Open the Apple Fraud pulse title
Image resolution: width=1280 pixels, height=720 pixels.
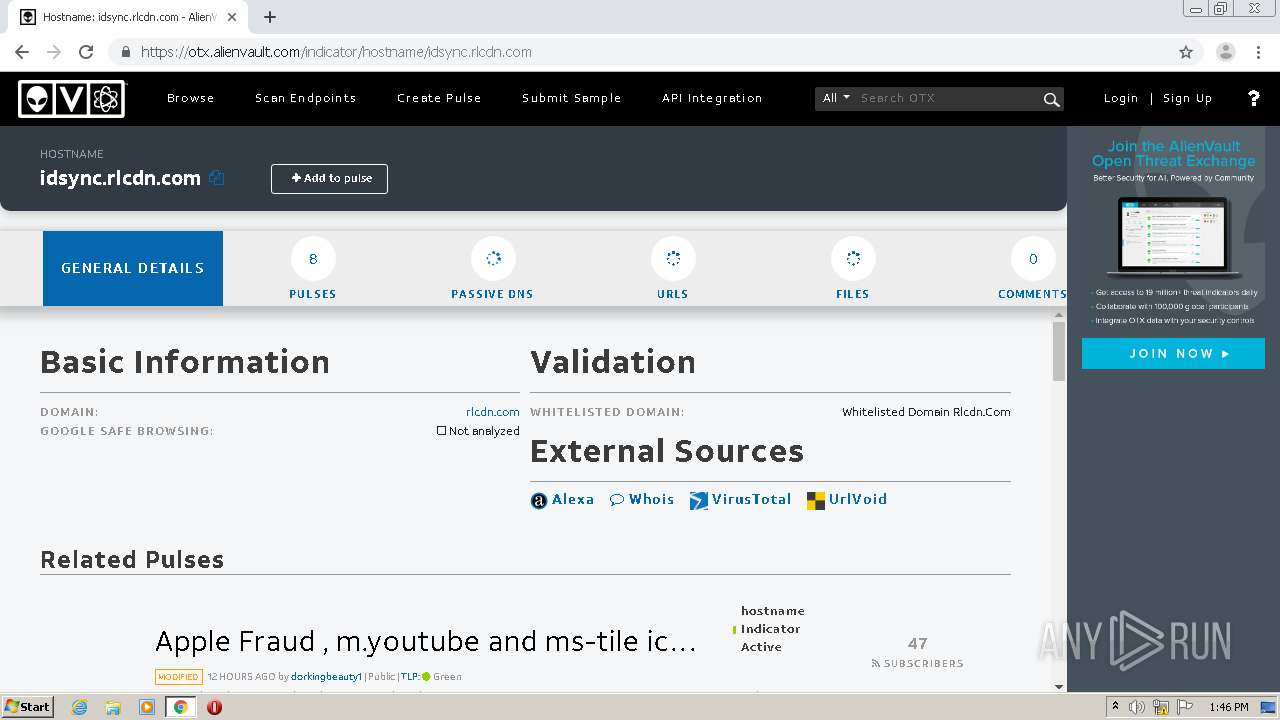point(426,641)
